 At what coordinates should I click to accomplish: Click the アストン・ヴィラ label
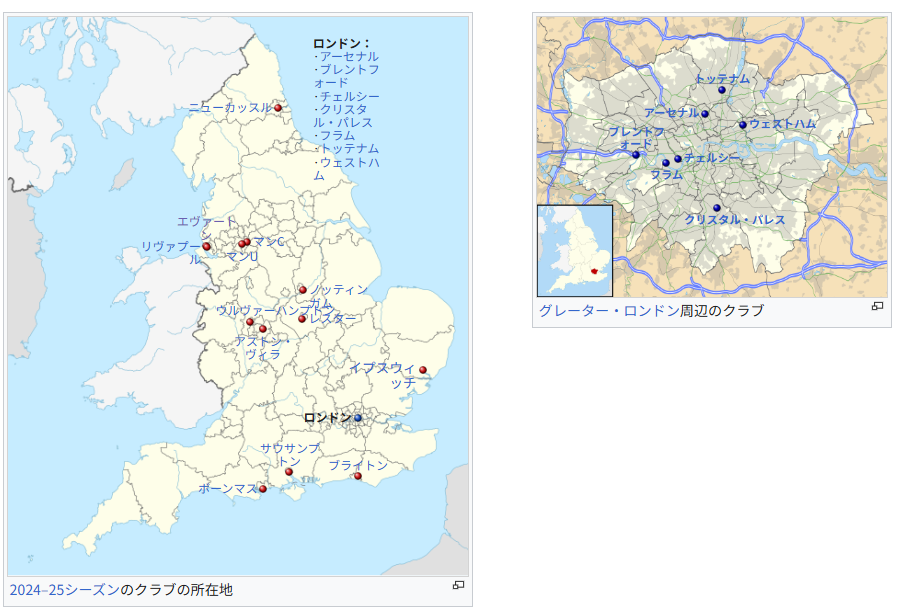coord(263,348)
